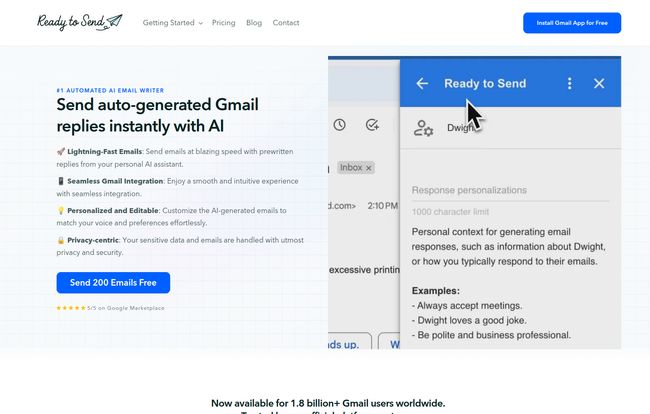The width and height of the screenshot is (650, 414).
Task: Close the Ready to Send side panel
Action: click(599, 83)
